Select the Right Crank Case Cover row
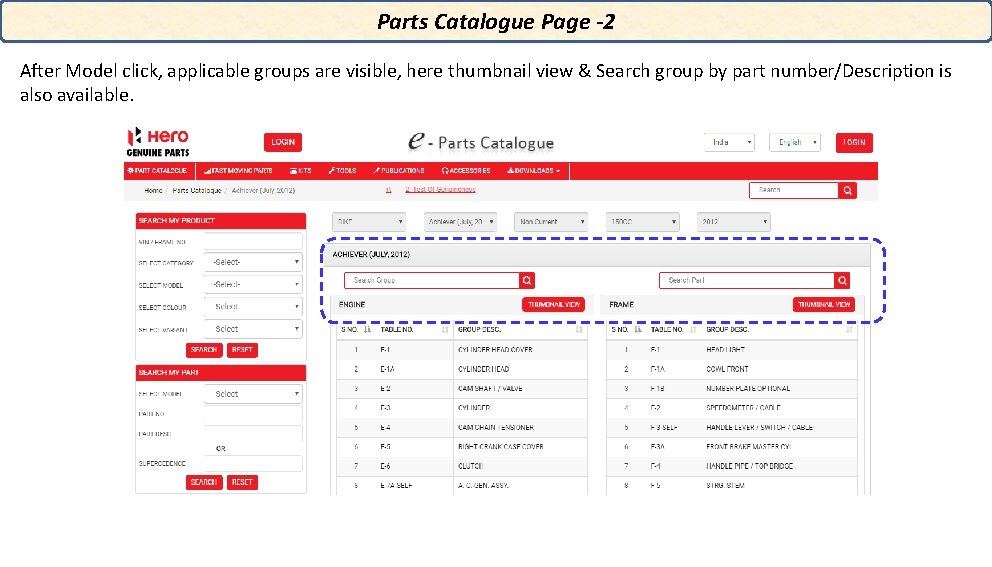This screenshot has height=567, width=992. point(462,447)
